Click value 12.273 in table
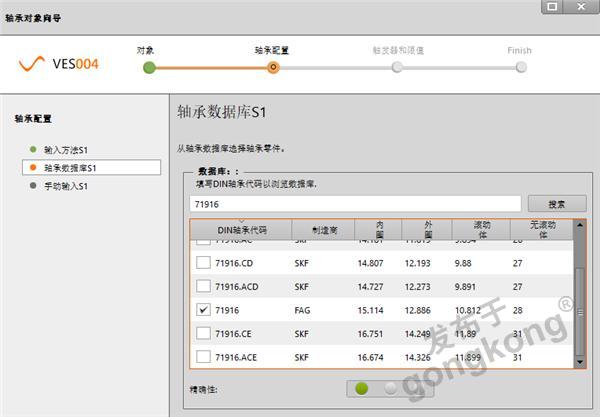600x417 pixels. pos(417,287)
